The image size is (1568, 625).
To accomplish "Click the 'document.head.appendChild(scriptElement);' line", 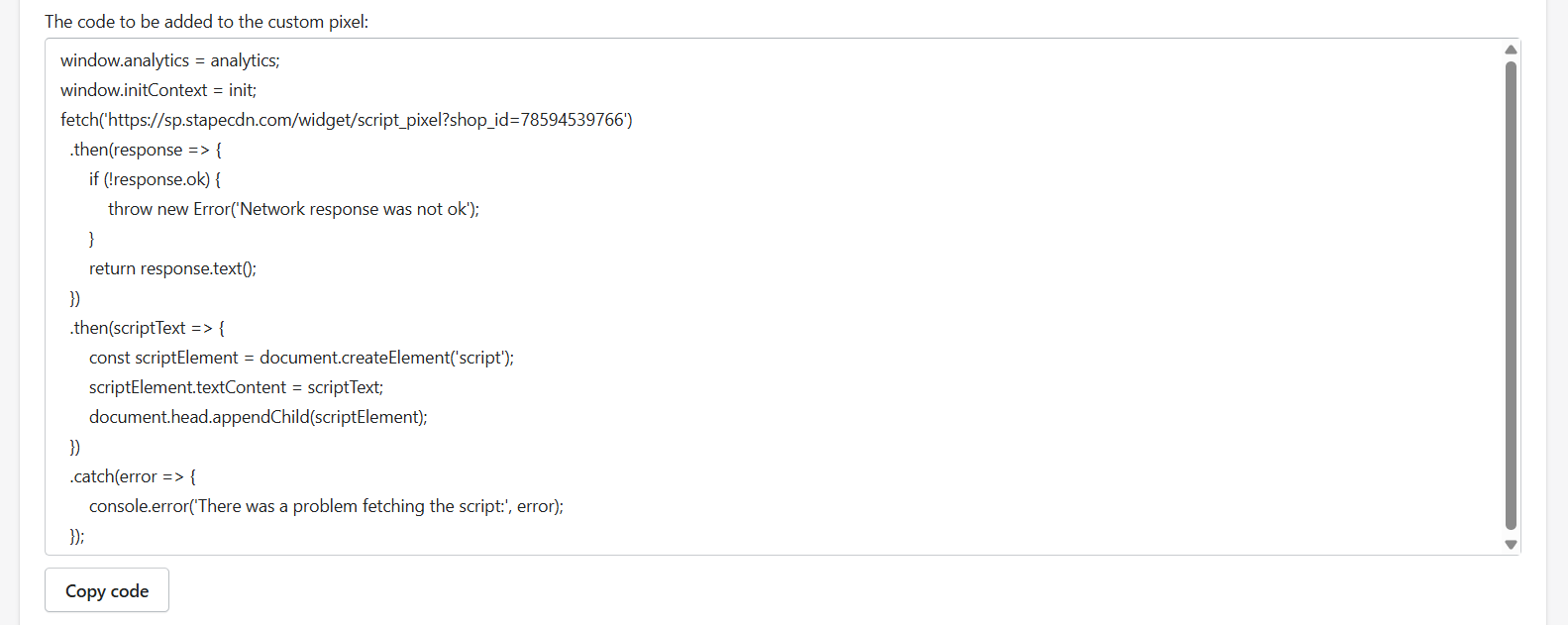I will click(x=258, y=417).
